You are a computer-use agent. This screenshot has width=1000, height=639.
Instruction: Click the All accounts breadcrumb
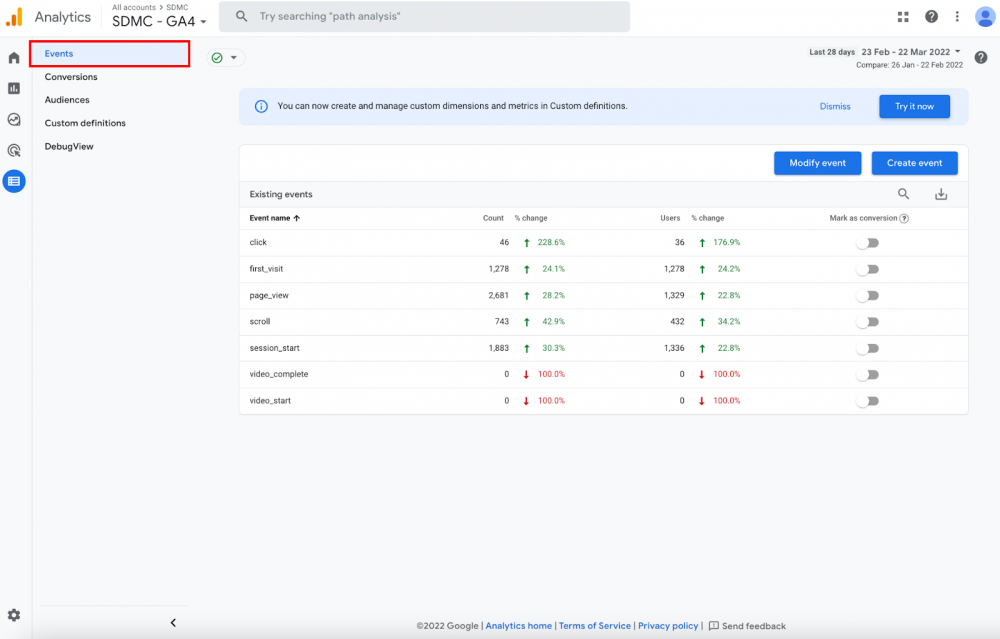134,7
